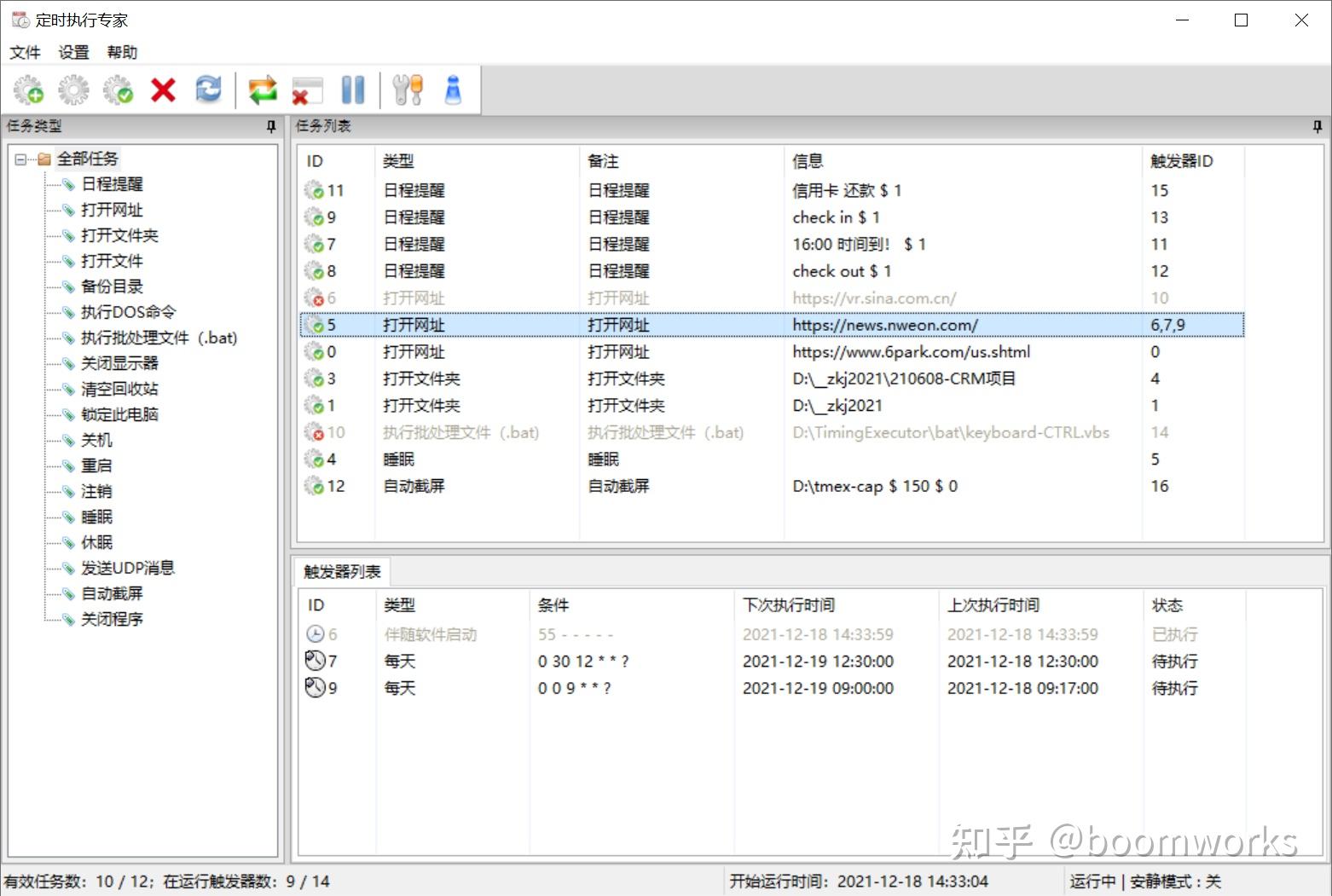Select the task row check in $ 1

772,217
